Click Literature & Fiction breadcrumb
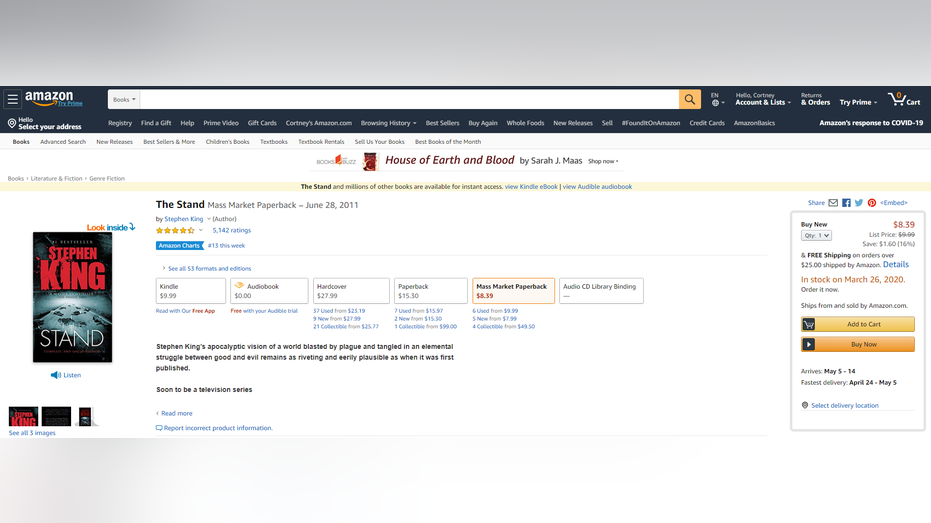Screen dimensions: 931x523 tap(56, 179)
